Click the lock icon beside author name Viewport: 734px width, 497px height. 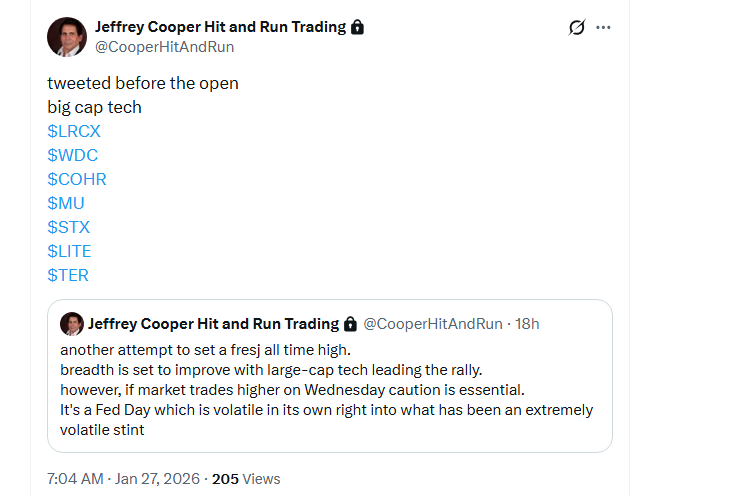point(358,27)
